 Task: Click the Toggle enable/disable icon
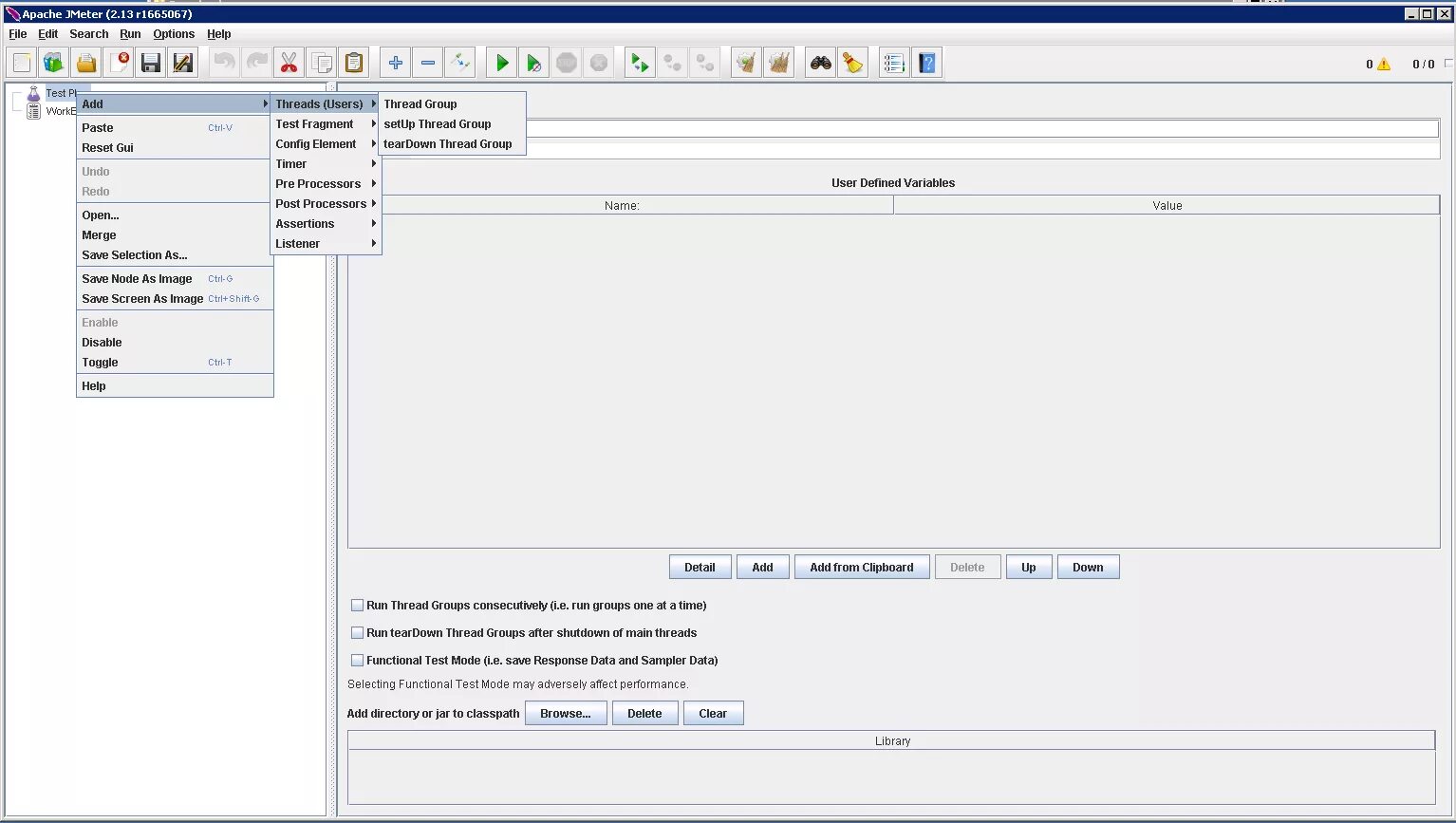(x=459, y=64)
